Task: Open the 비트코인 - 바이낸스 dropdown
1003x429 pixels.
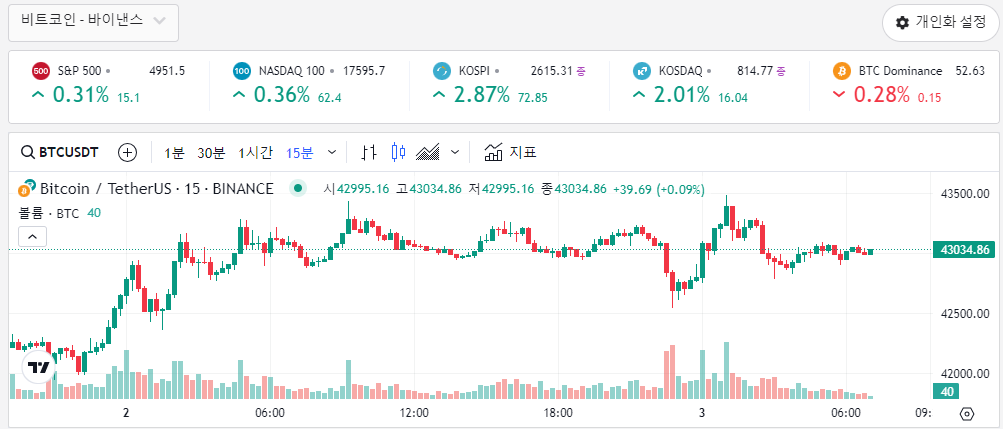Action: pyautogui.click(x=93, y=21)
